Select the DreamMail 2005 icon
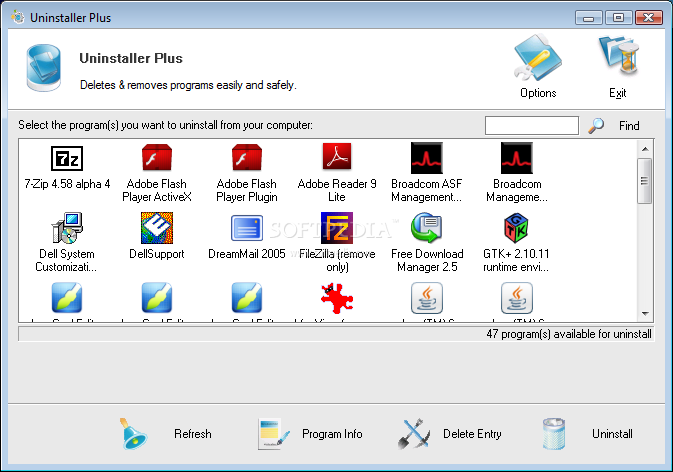 click(247, 228)
